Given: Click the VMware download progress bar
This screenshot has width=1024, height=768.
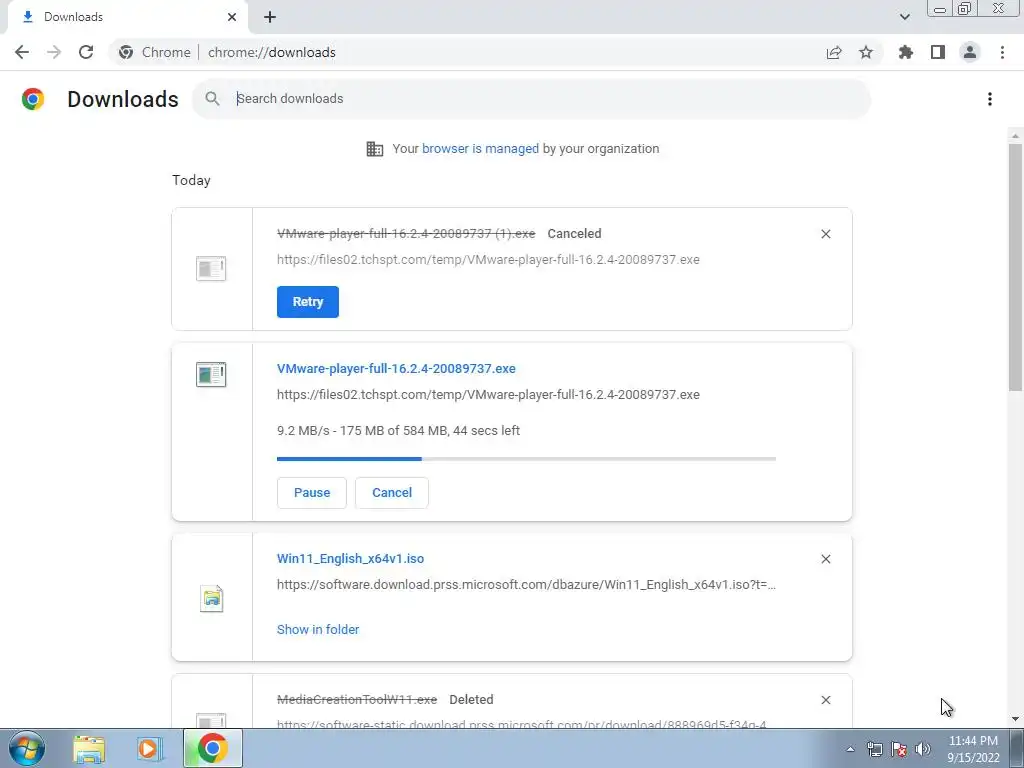Looking at the screenshot, I should pyautogui.click(x=526, y=459).
